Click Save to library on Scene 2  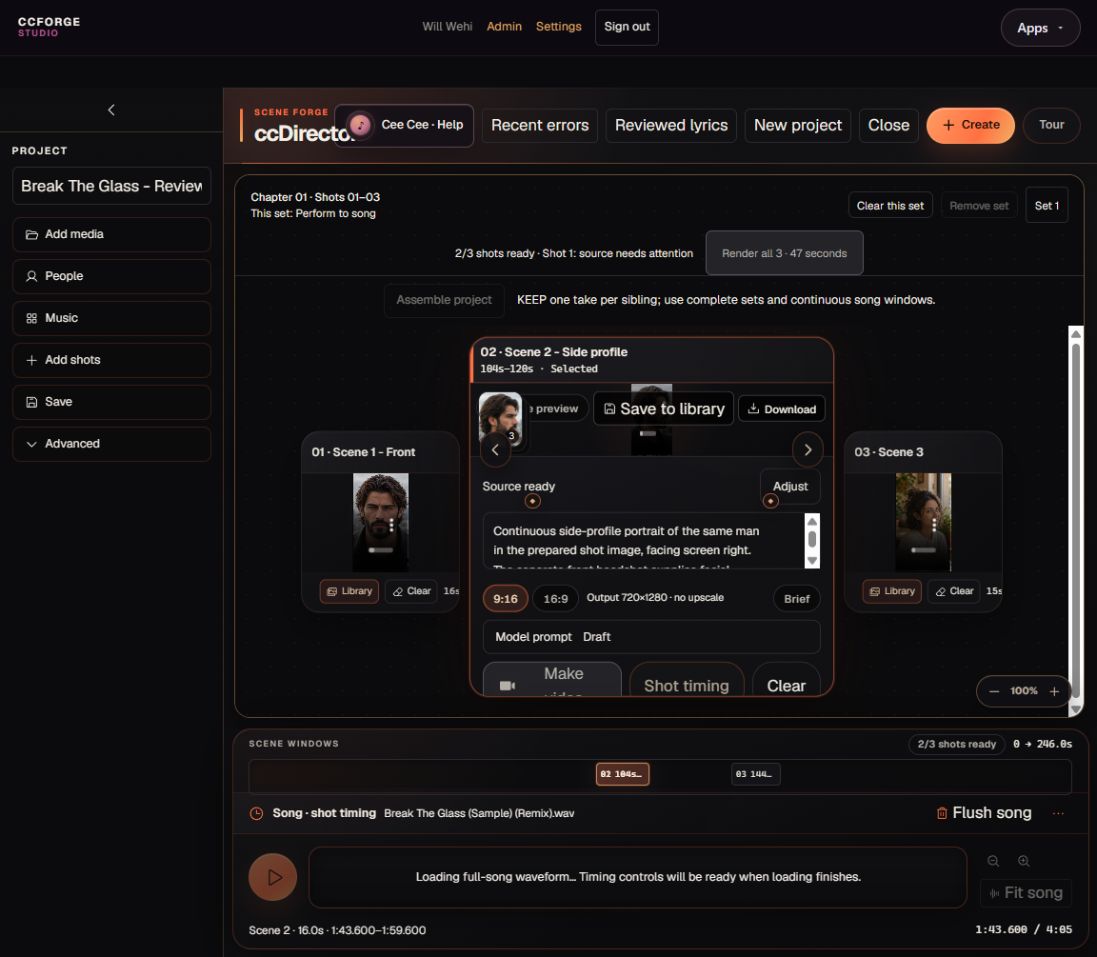[x=663, y=409]
